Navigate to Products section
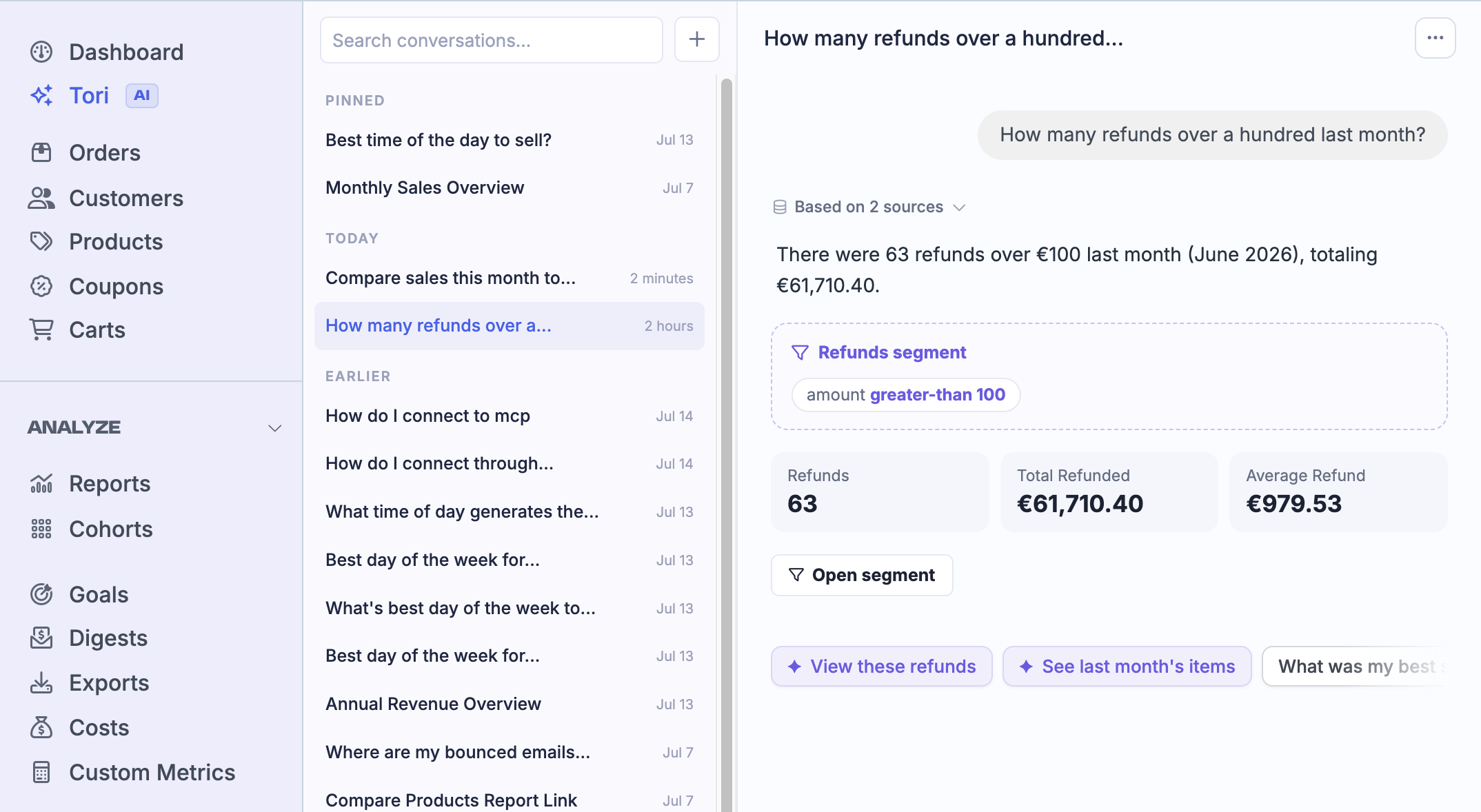1481x812 pixels. click(x=116, y=241)
